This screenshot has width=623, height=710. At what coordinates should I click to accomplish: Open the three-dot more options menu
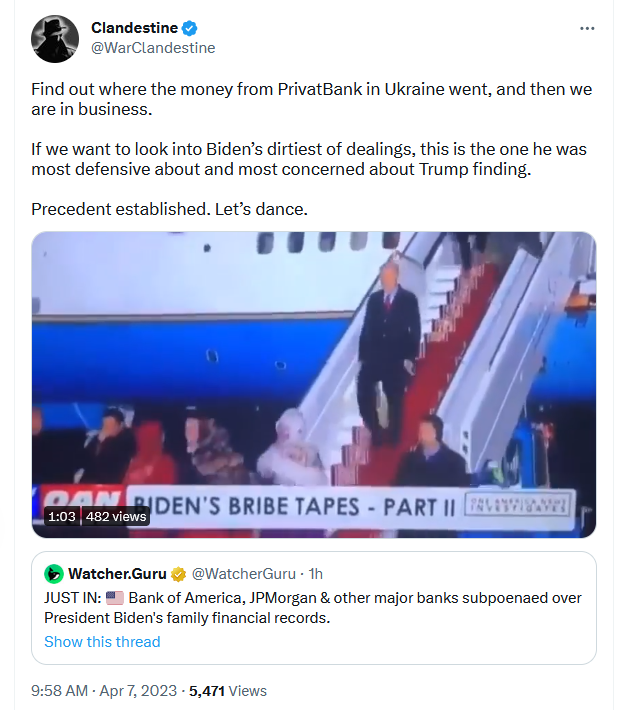click(x=587, y=29)
